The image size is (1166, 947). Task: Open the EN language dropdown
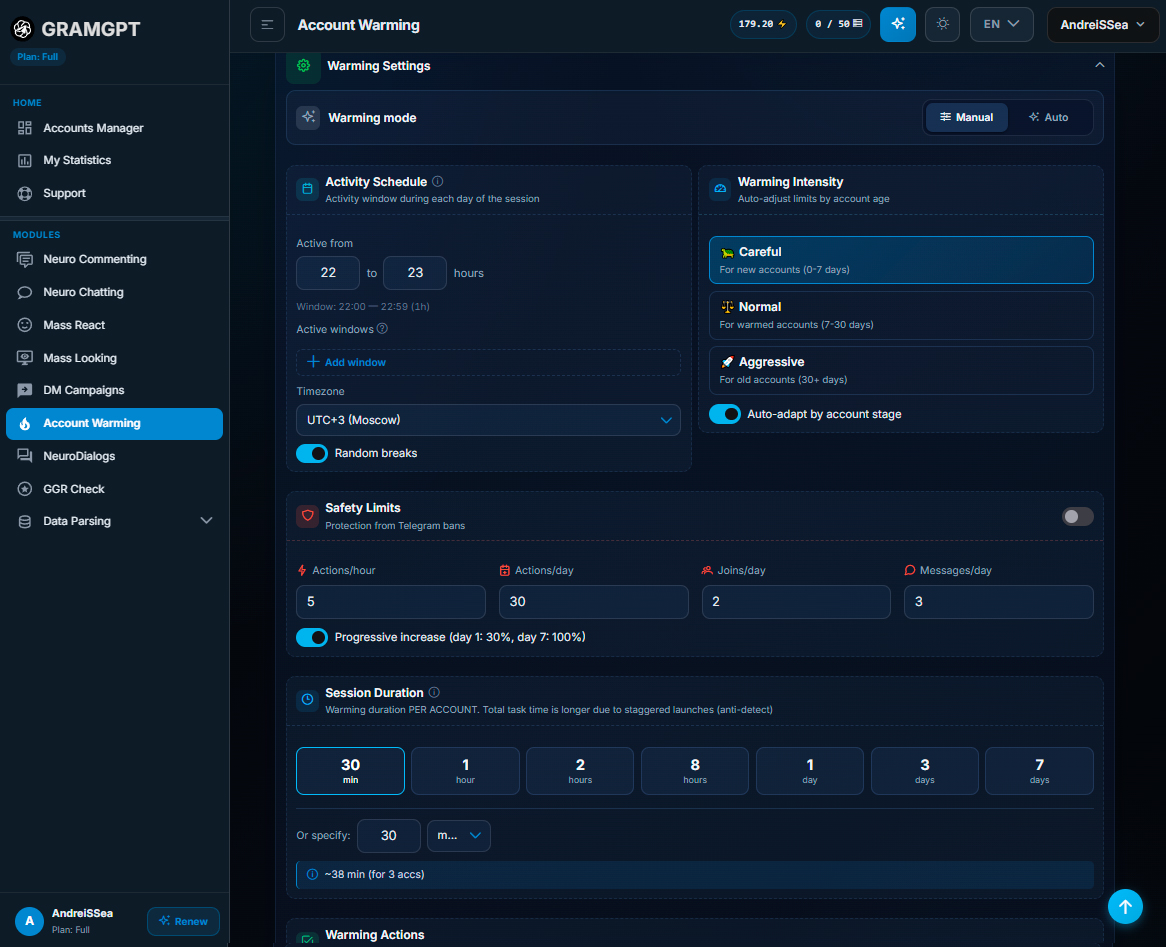coord(1001,25)
